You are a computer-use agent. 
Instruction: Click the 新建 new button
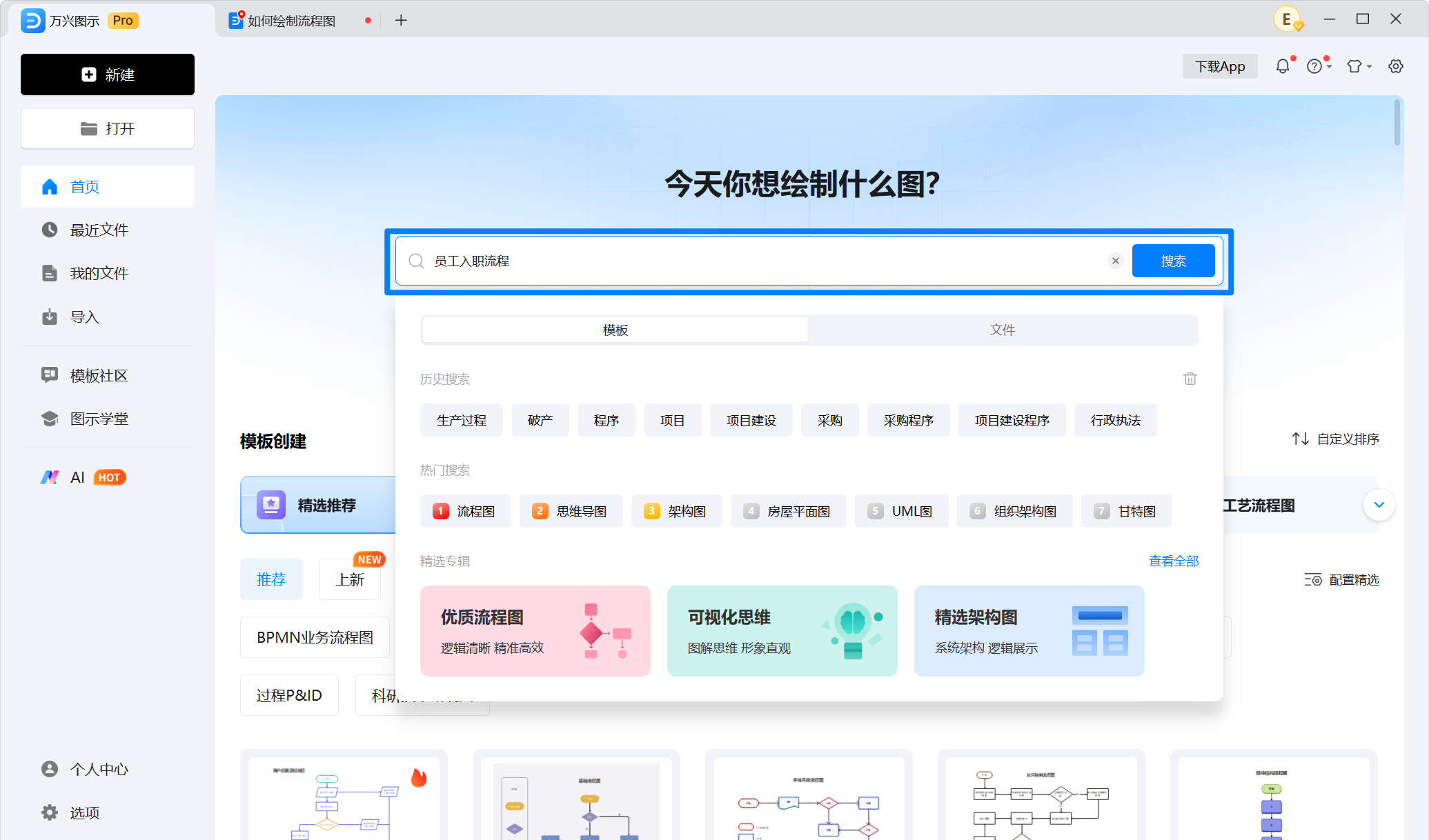pos(108,74)
